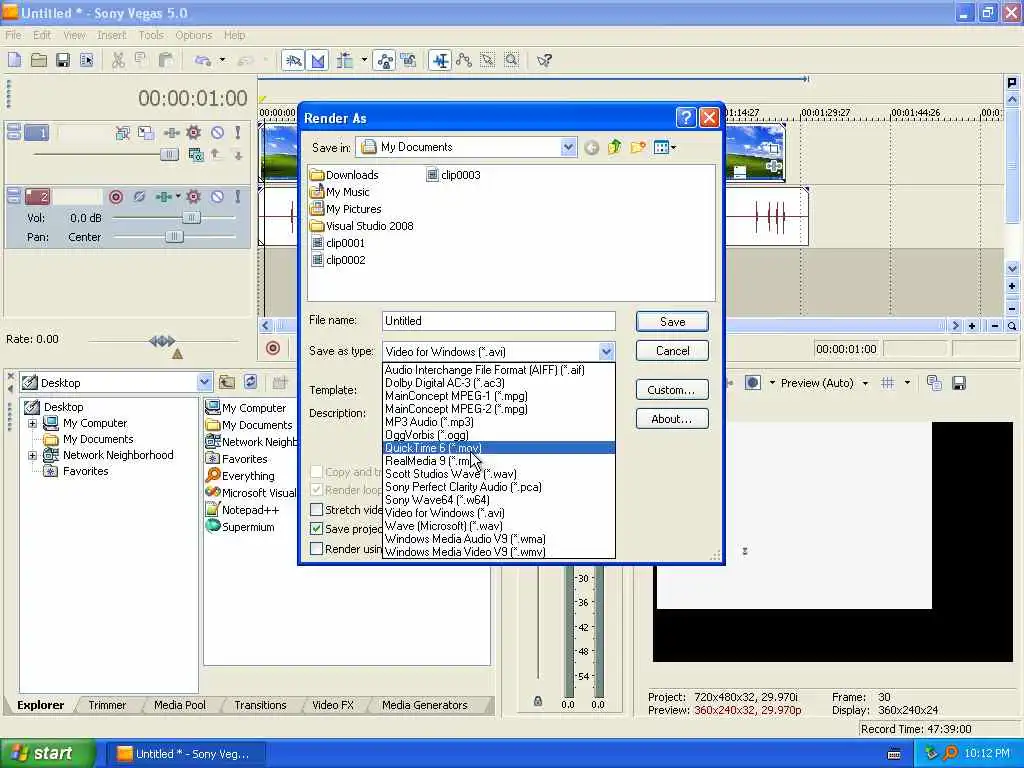Viewport: 1024px width, 768px height.
Task: Click the Copy Snapshot icon above preview
Action: [934, 383]
